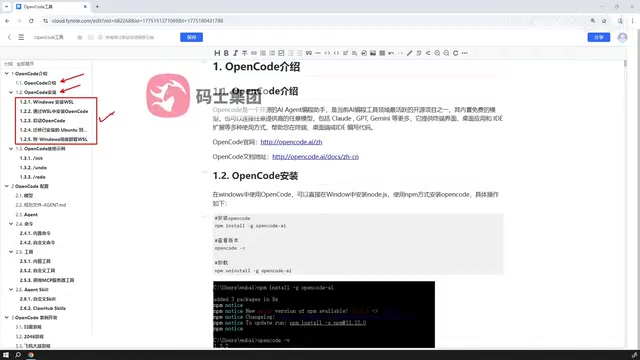Collapse the 2 OpenCode 配置 outline section
The height and width of the screenshot is (360, 640).
[x=7, y=186]
